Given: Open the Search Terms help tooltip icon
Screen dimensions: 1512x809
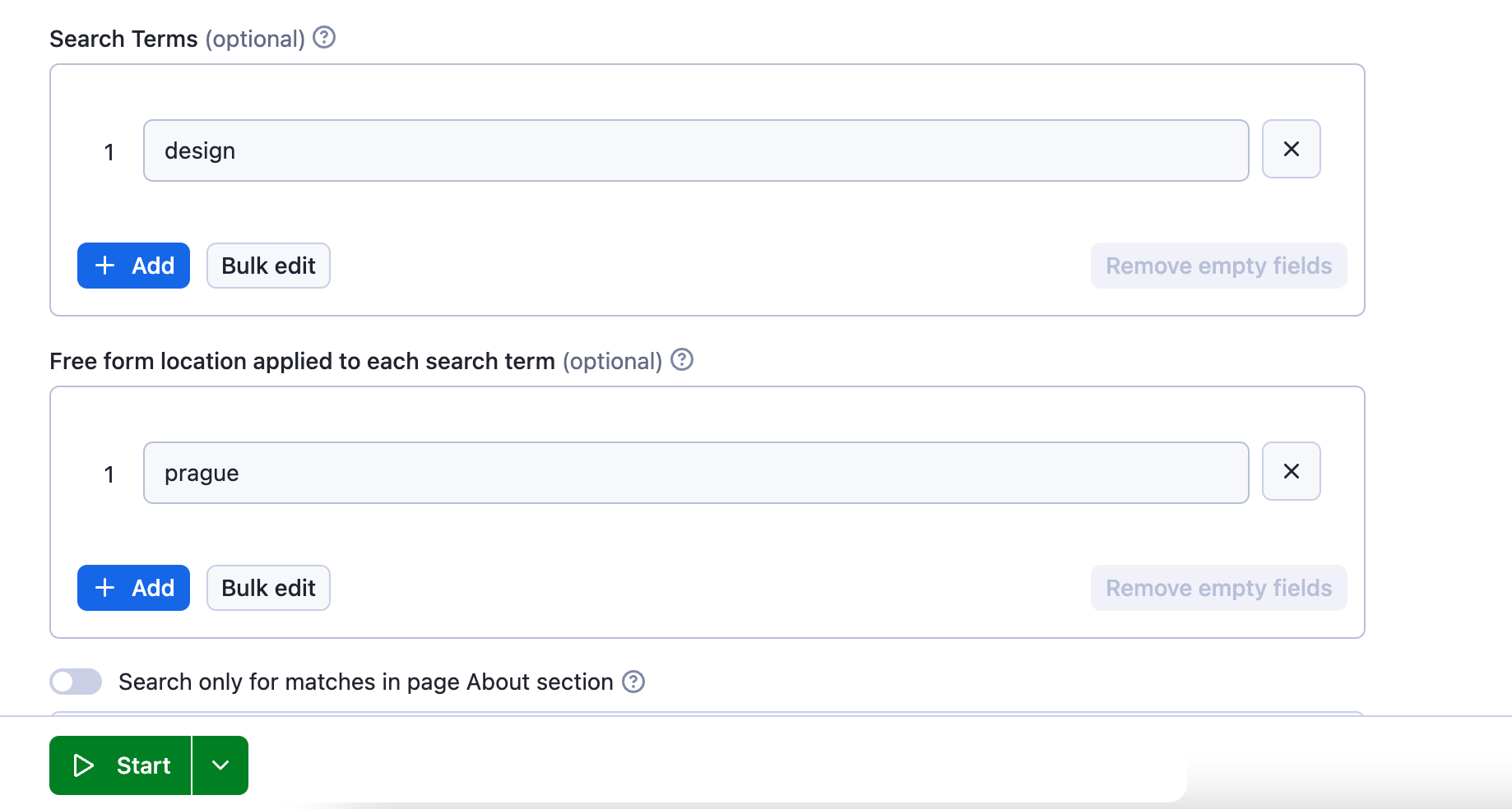Looking at the screenshot, I should tap(324, 38).
